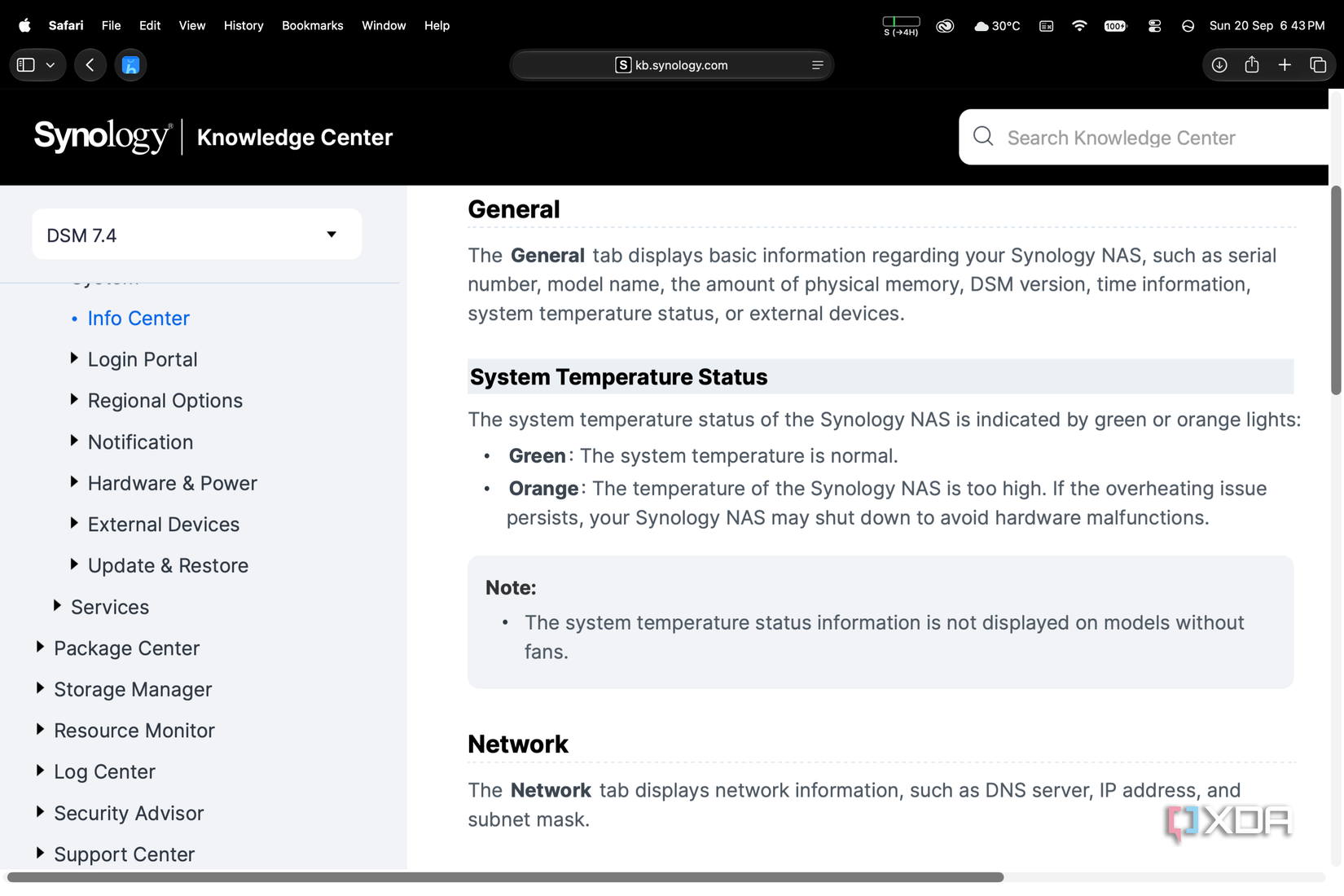Click the Synology site icon in address bar
The image size is (1344, 896).
point(623,65)
